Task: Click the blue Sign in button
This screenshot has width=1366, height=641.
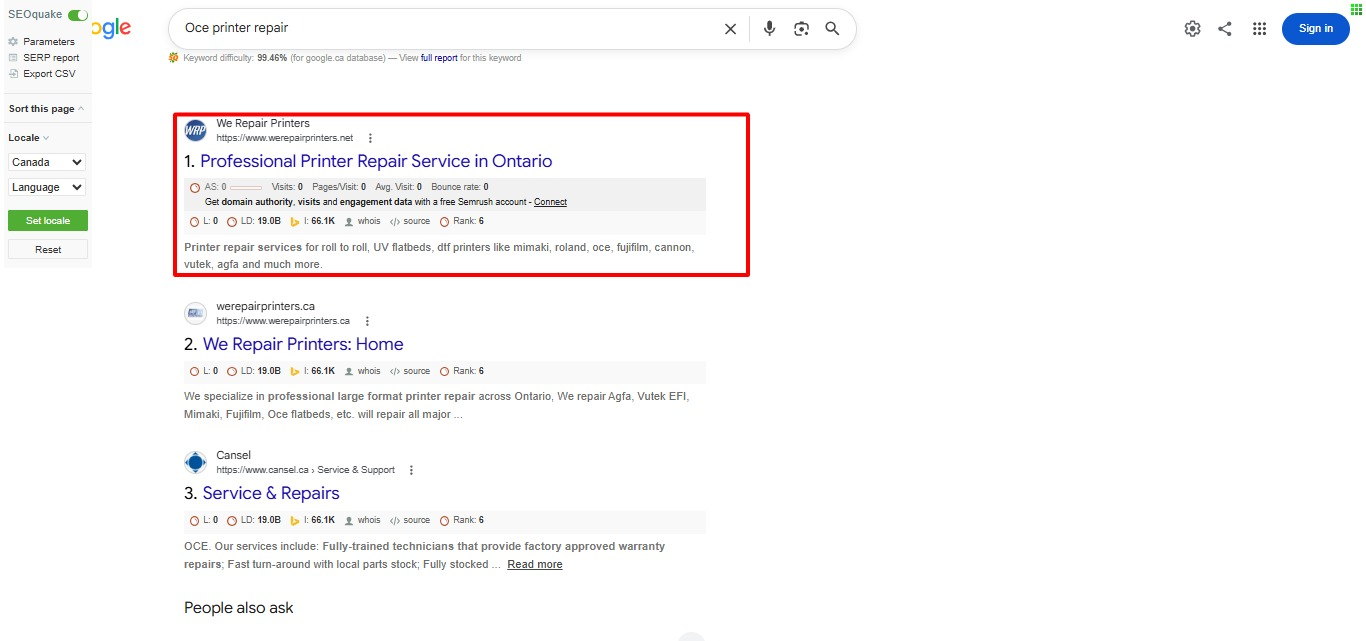Action: (x=1316, y=29)
